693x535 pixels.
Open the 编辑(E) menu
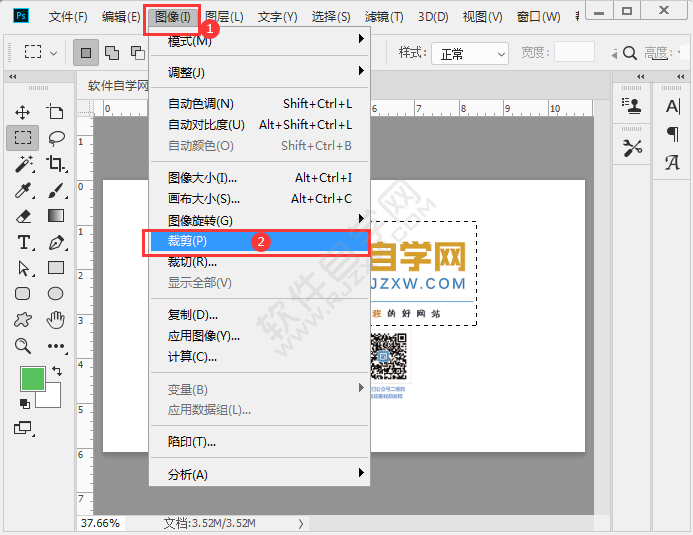click(121, 17)
